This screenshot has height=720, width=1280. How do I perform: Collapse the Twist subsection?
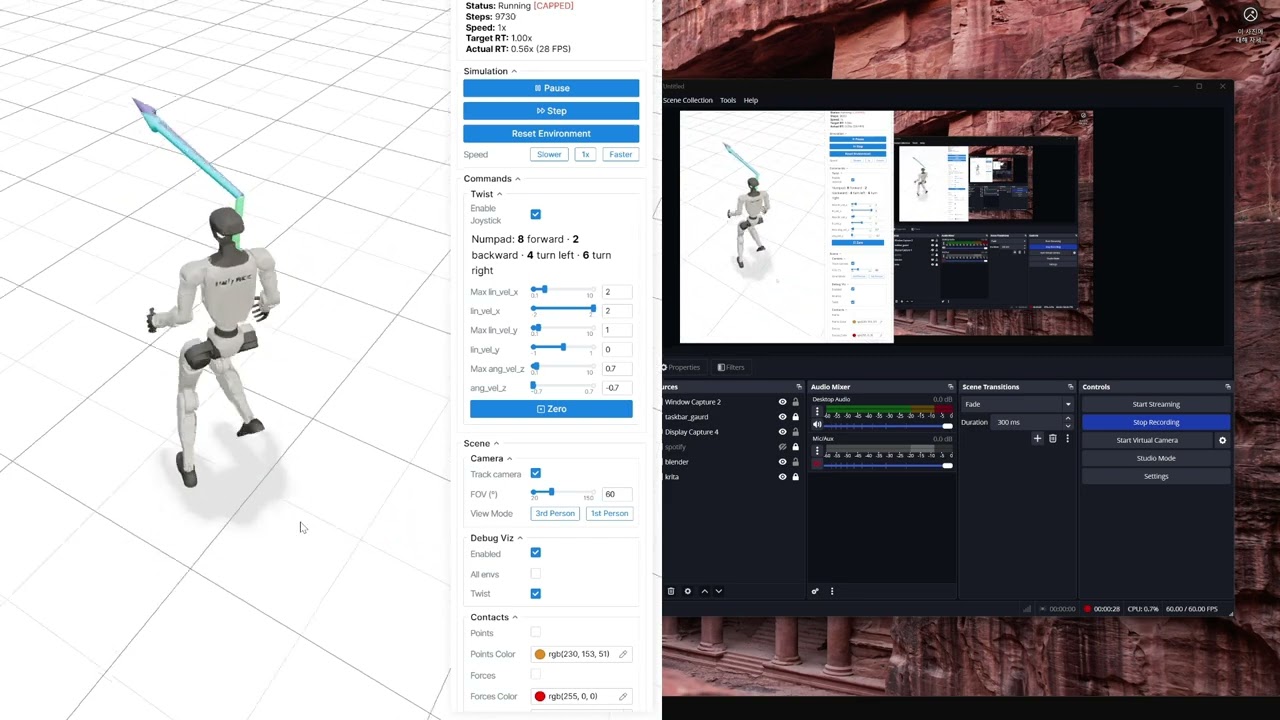[x=486, y=194]
